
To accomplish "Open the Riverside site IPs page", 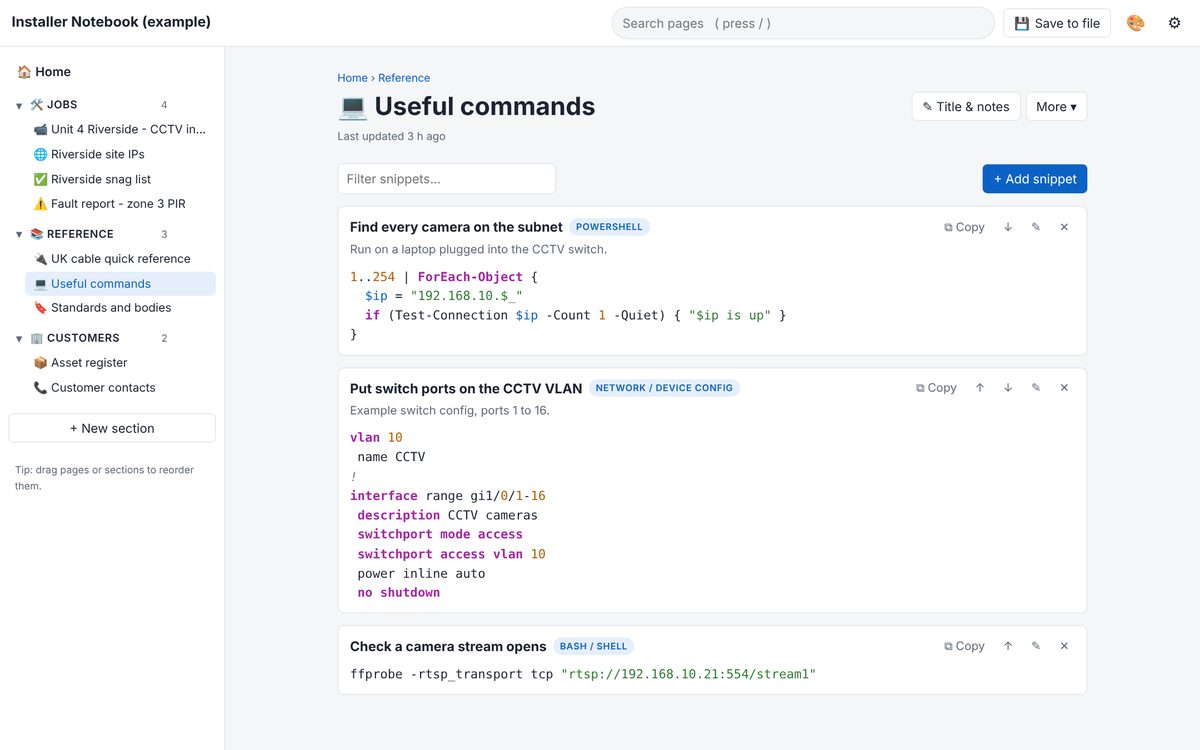I will coord(120,154).
